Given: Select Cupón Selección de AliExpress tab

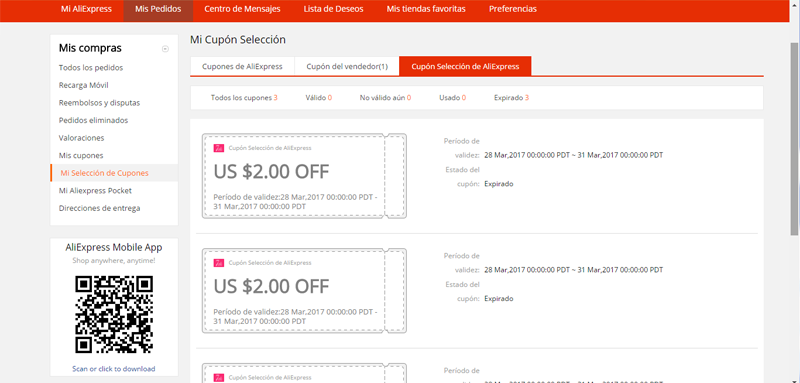Looking at the screenshot, I should [465, 66].
